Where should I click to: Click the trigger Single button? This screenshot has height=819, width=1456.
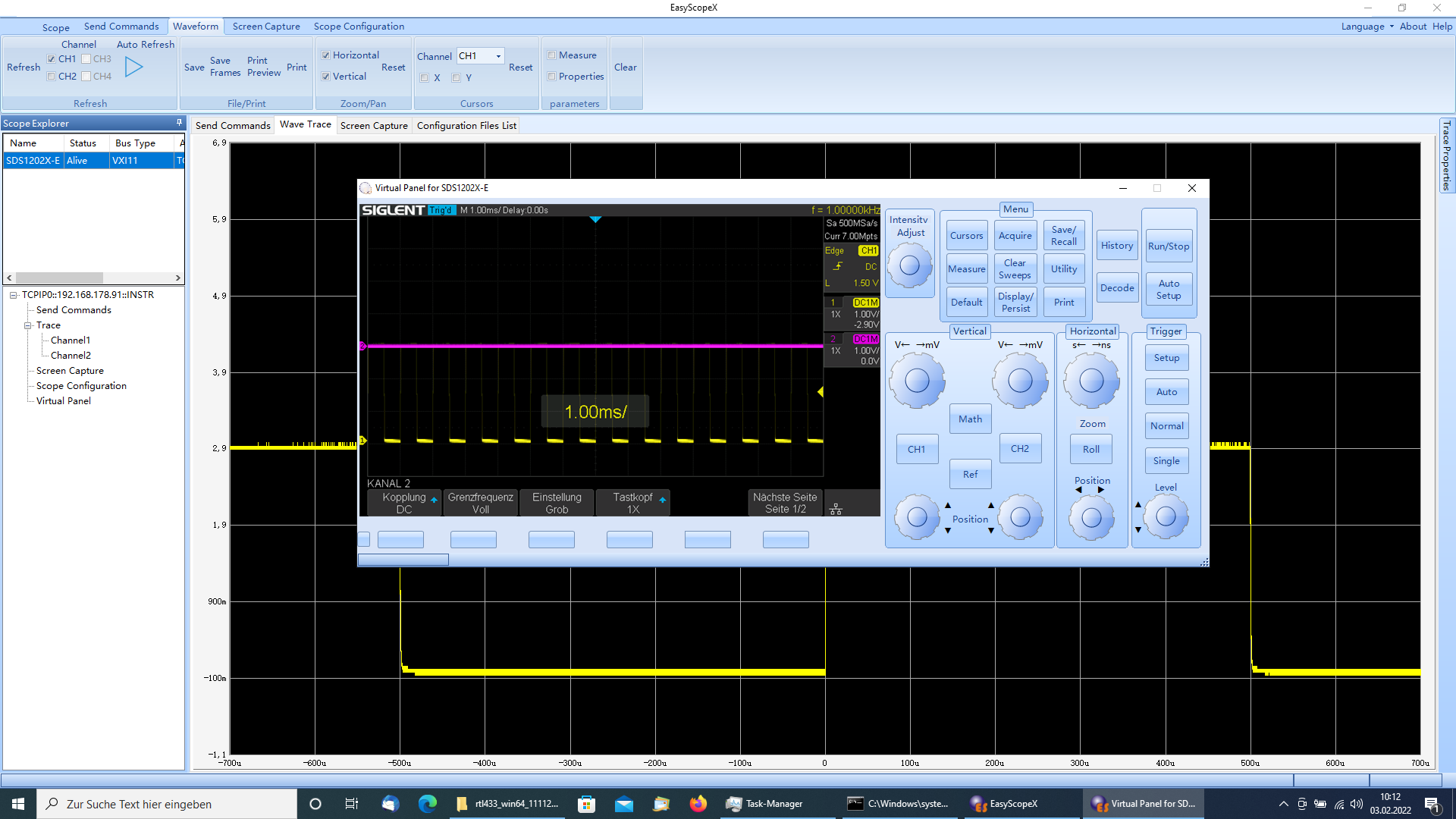1166,461
